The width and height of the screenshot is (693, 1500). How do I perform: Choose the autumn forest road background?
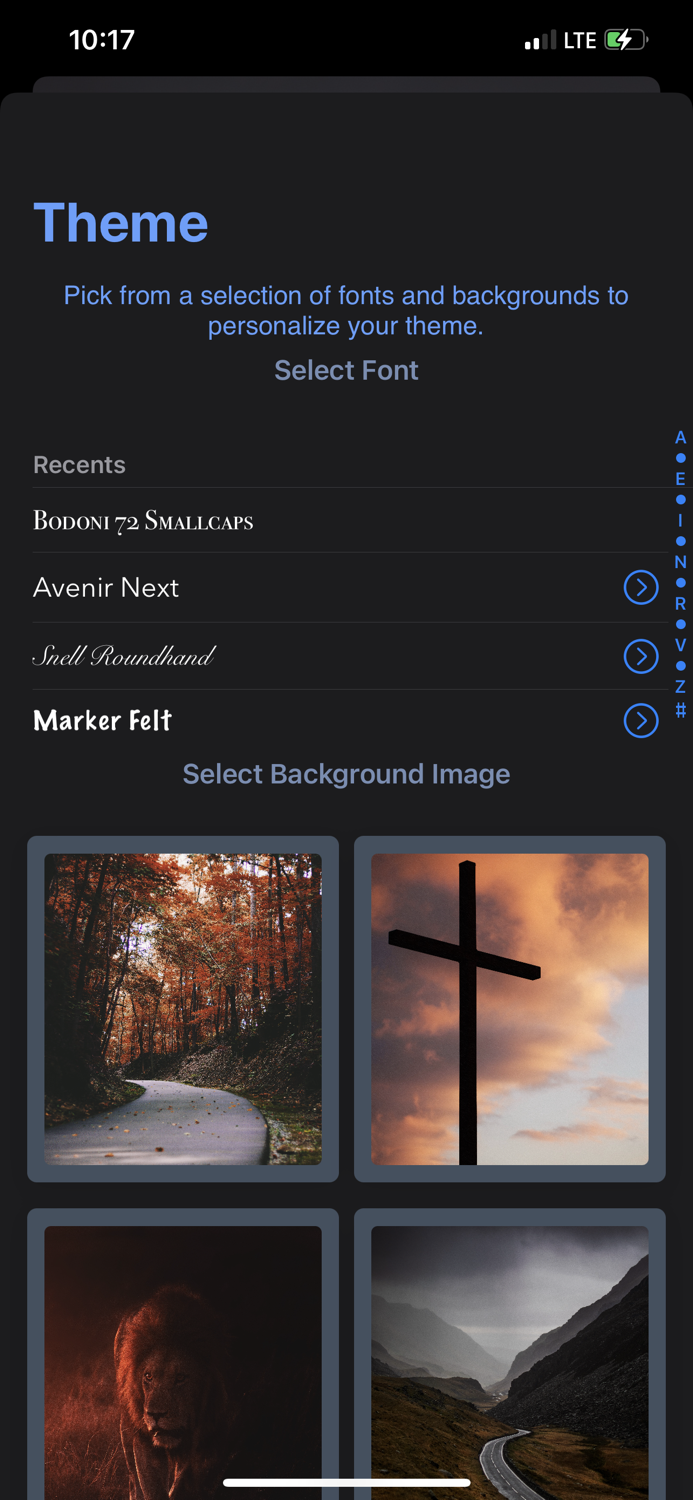pos(183,1009)
